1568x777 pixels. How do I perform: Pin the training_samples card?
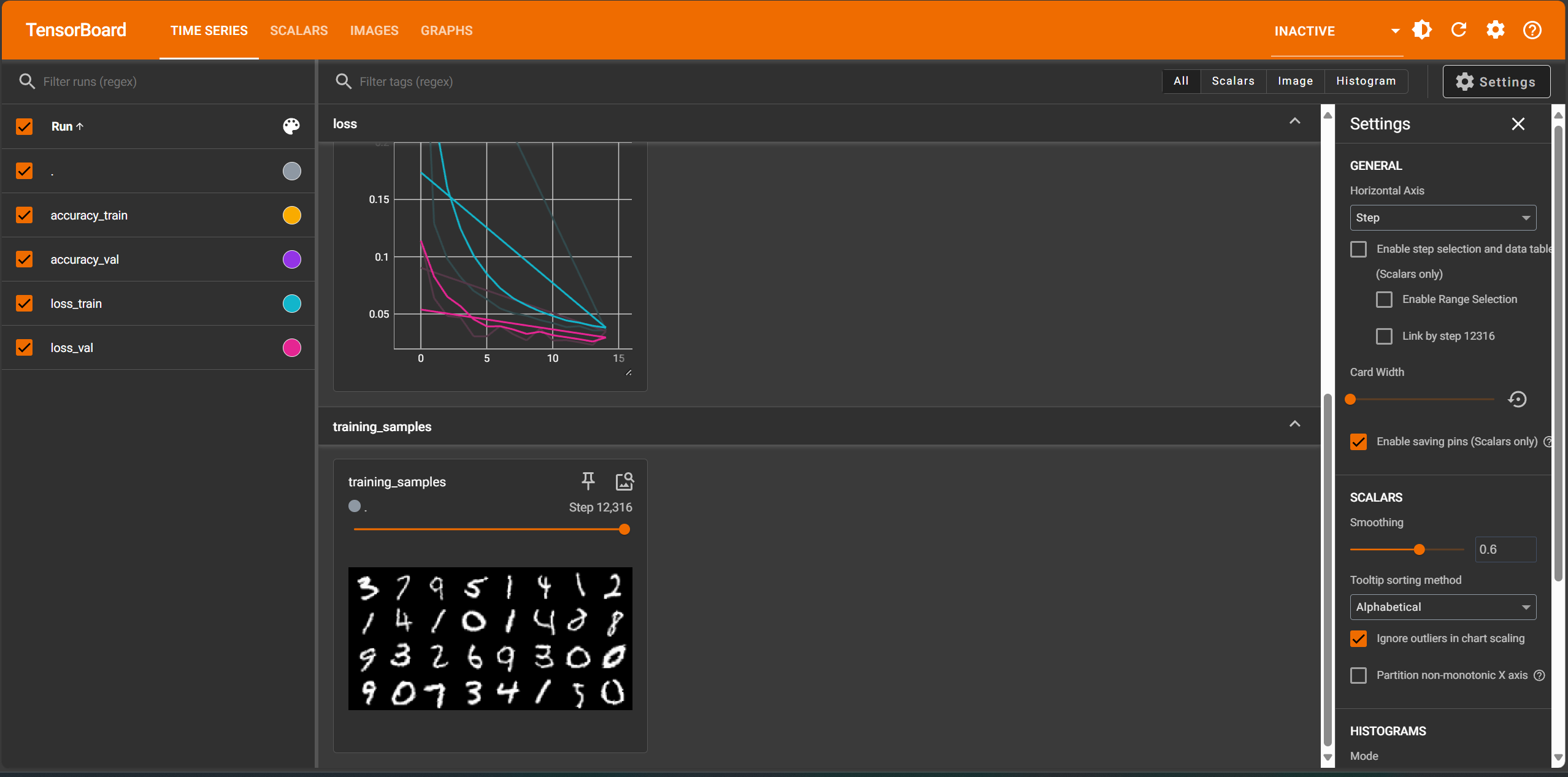coord(588,481)
